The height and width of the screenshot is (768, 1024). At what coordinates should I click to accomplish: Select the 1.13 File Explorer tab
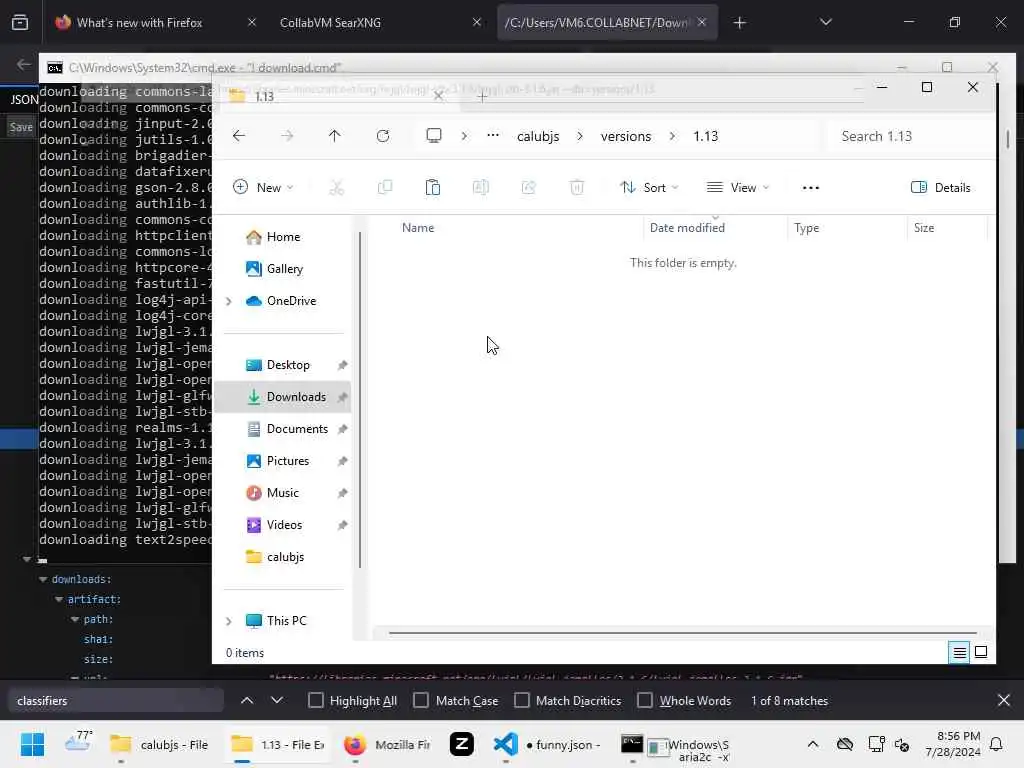(336, 97)
